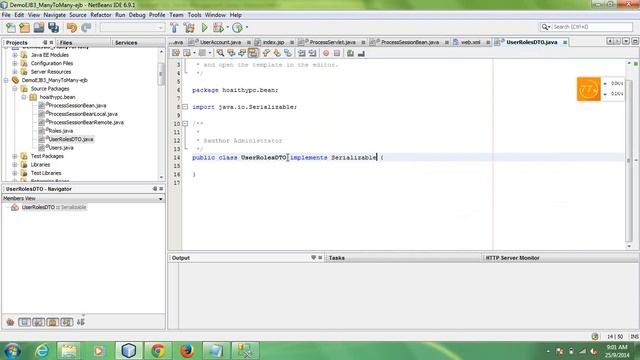Toggle Show Fields filter in Navigator

[x=24, y=322]
